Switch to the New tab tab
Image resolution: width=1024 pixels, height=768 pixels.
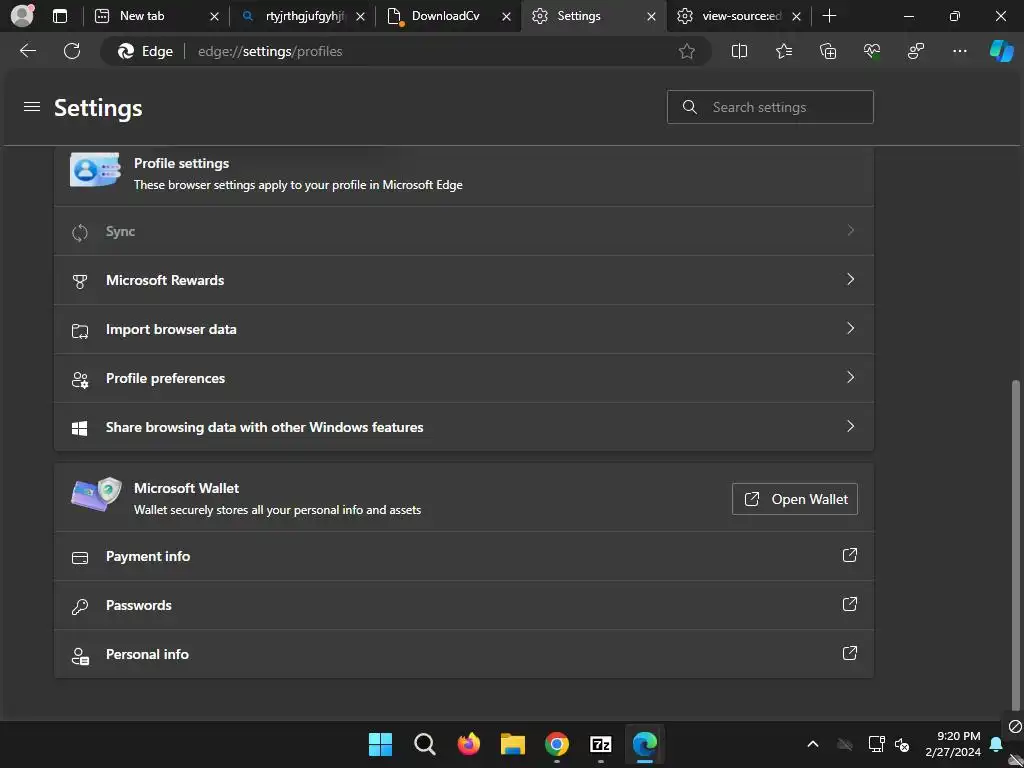click(x=157, y=16)
